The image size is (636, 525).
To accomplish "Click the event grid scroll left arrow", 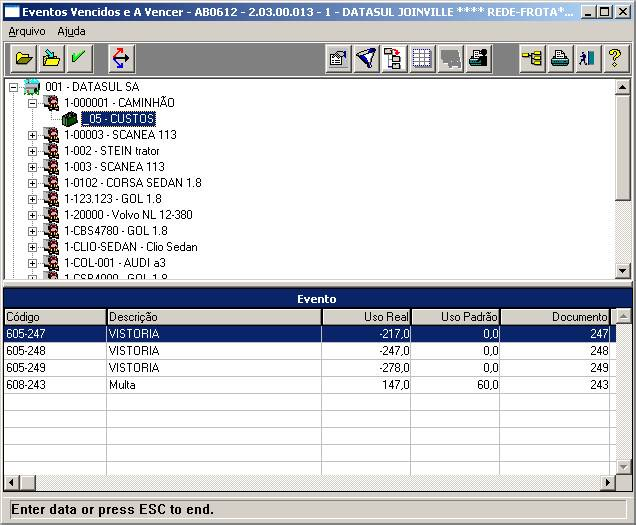I will tap(11, 482).
